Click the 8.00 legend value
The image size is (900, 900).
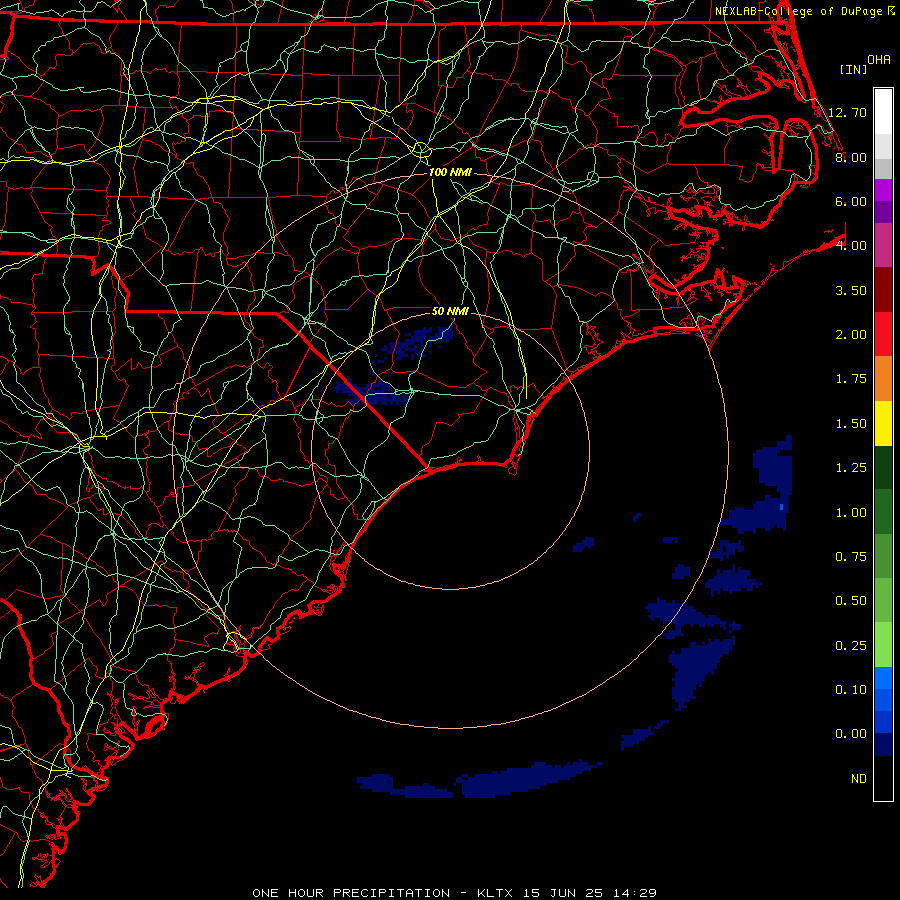(x=851, y=157)
